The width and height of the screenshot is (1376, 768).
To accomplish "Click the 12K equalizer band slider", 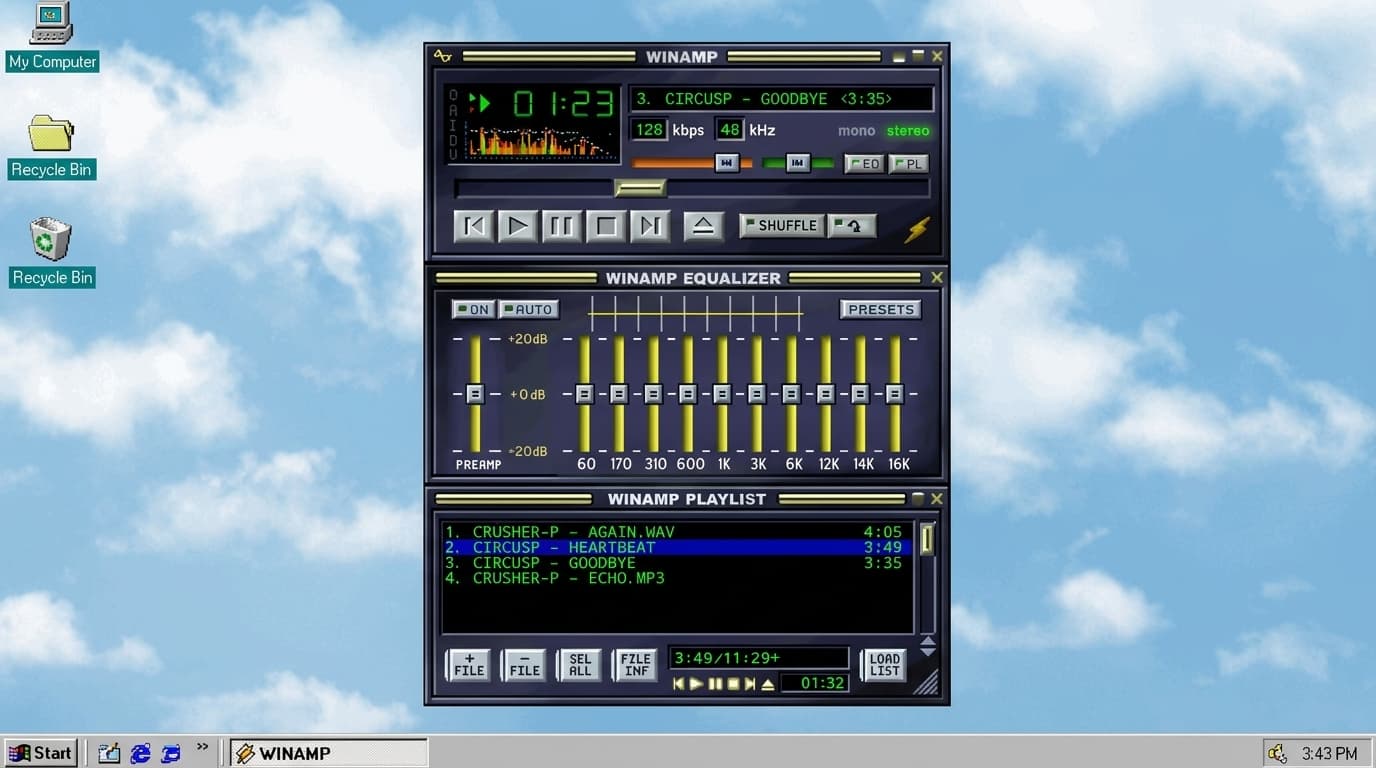I will 826,394.
